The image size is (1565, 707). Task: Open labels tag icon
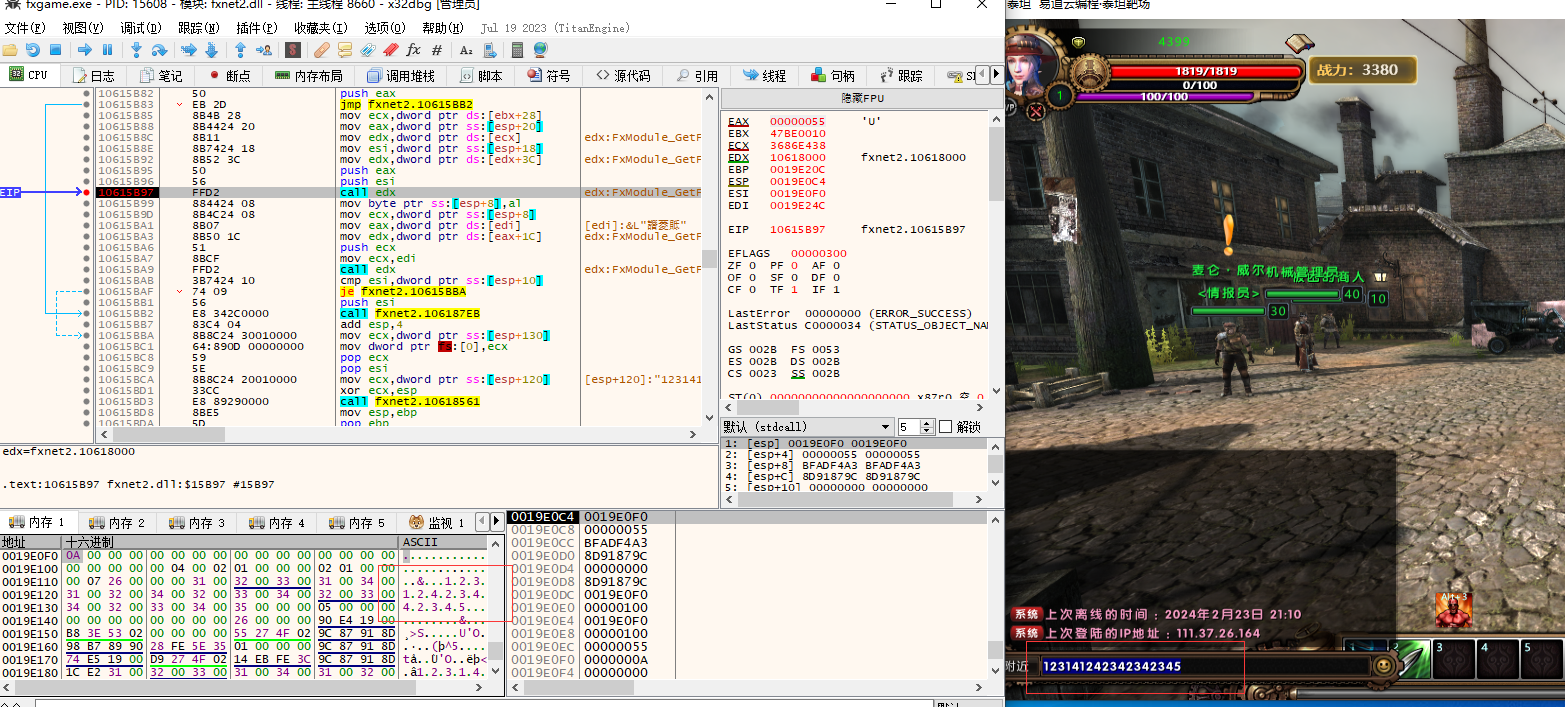tap(368, 50)
